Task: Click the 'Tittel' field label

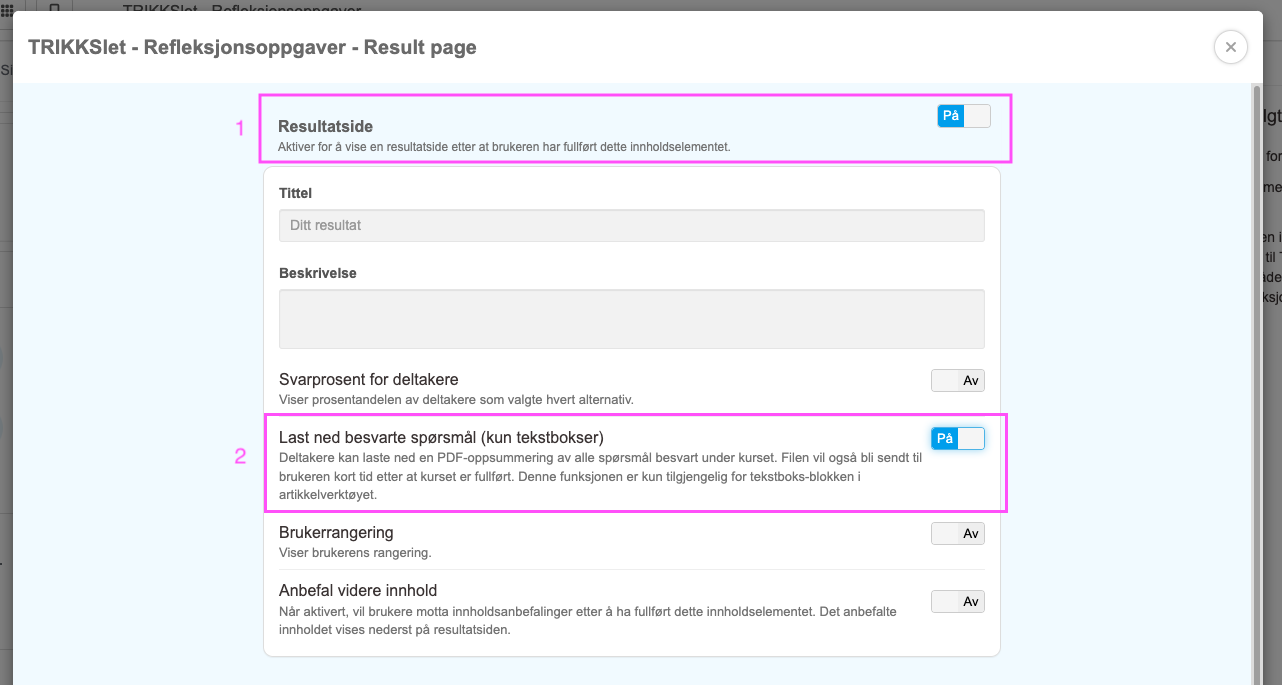Action: (x=296, y=192)
